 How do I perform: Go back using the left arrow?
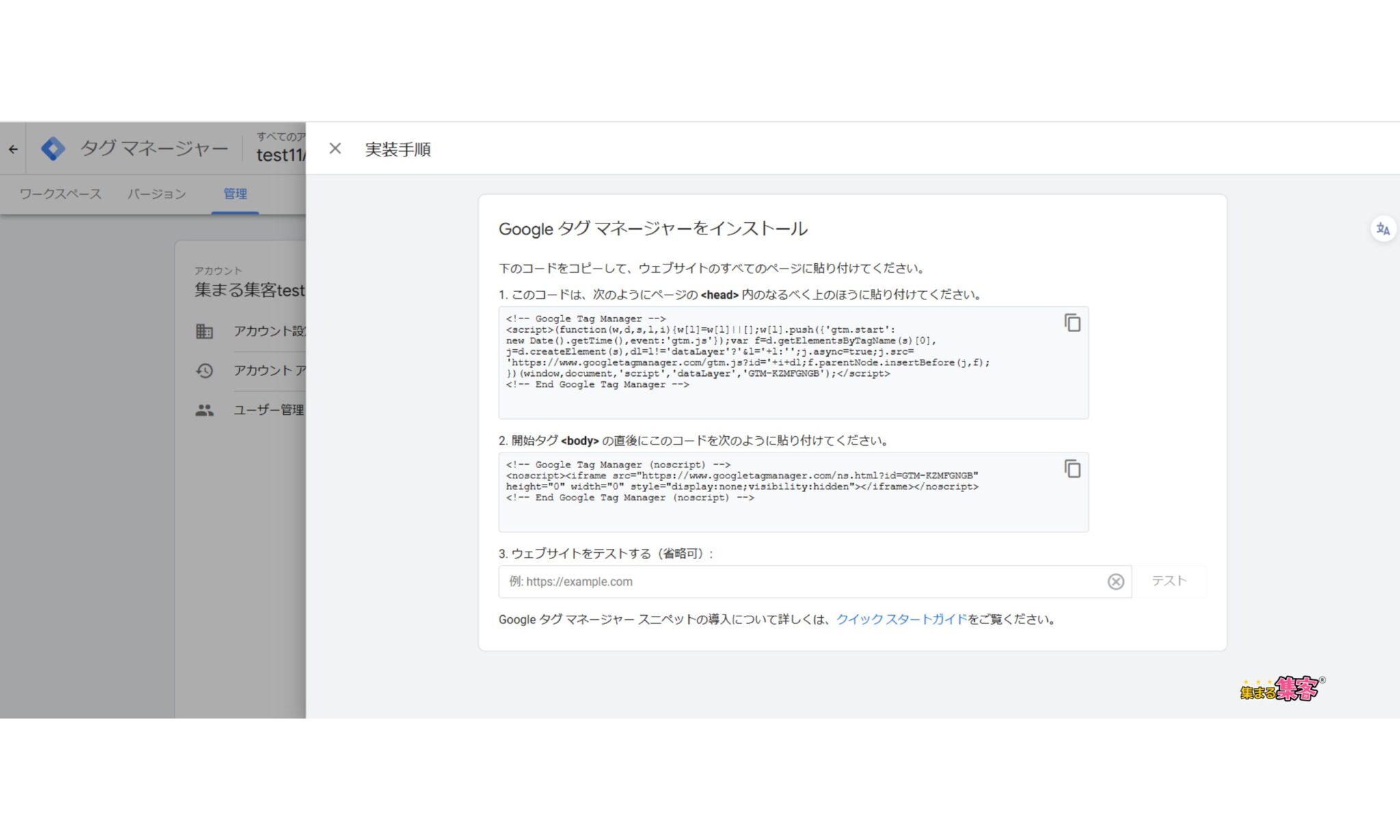[13, 149]
